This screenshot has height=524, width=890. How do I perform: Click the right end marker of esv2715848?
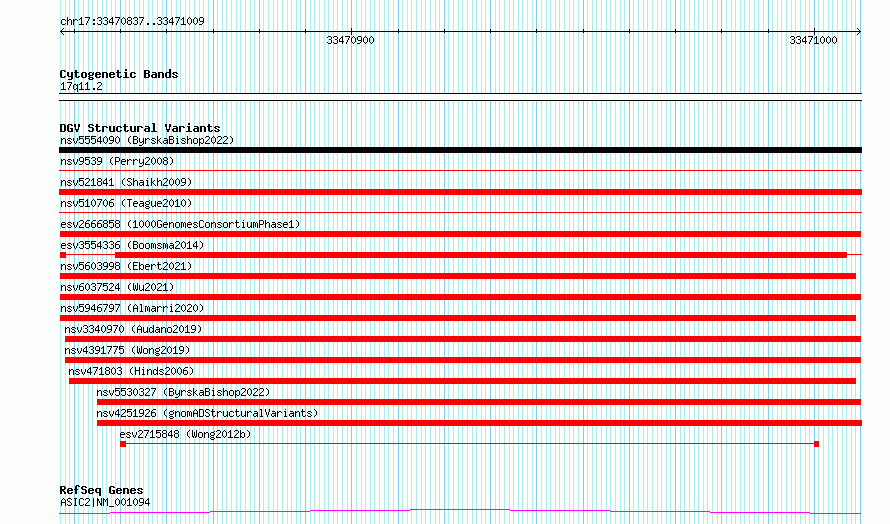(816, 444)
